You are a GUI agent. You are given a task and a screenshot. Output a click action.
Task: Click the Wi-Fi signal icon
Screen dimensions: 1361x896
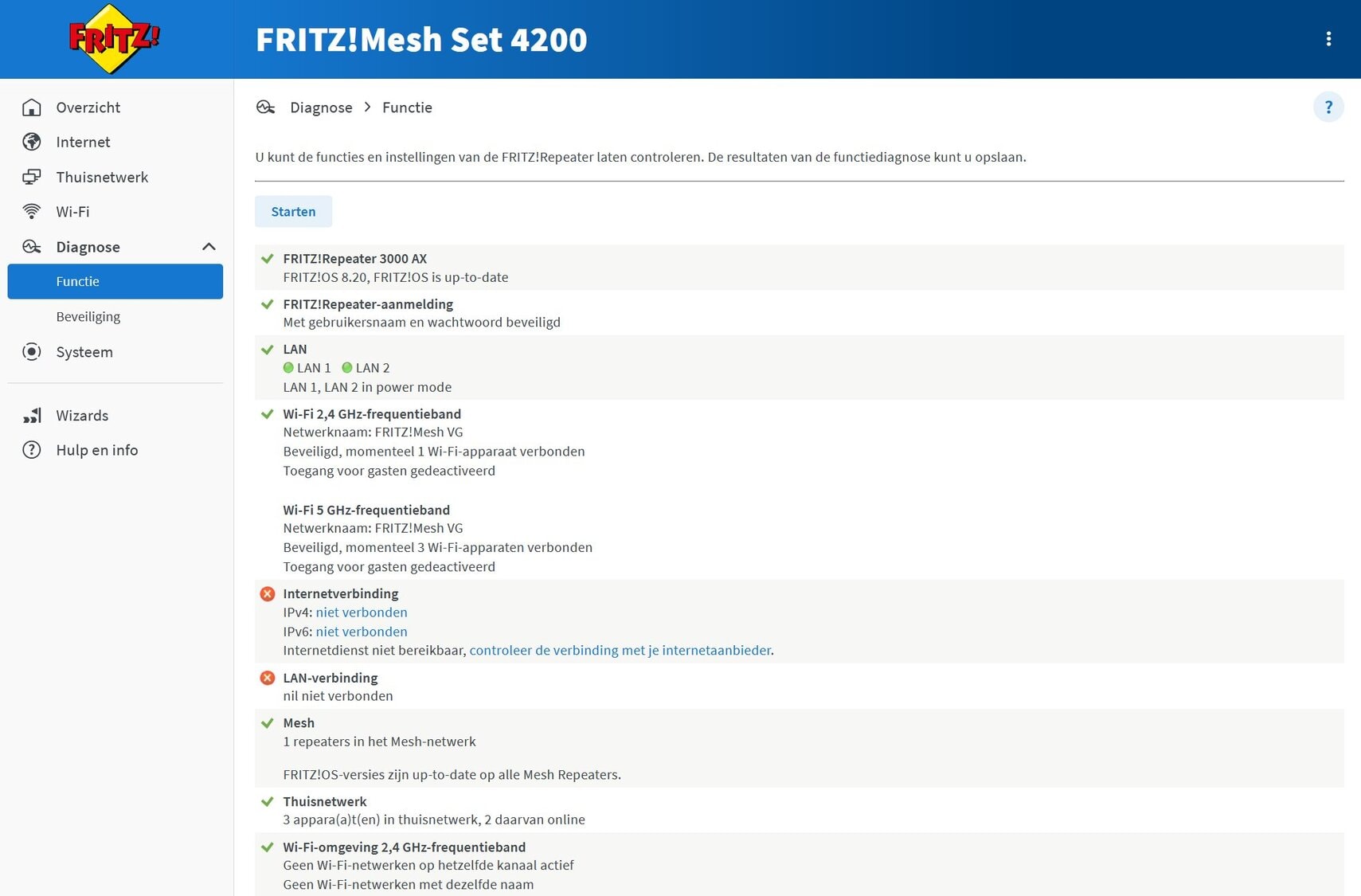32,212
